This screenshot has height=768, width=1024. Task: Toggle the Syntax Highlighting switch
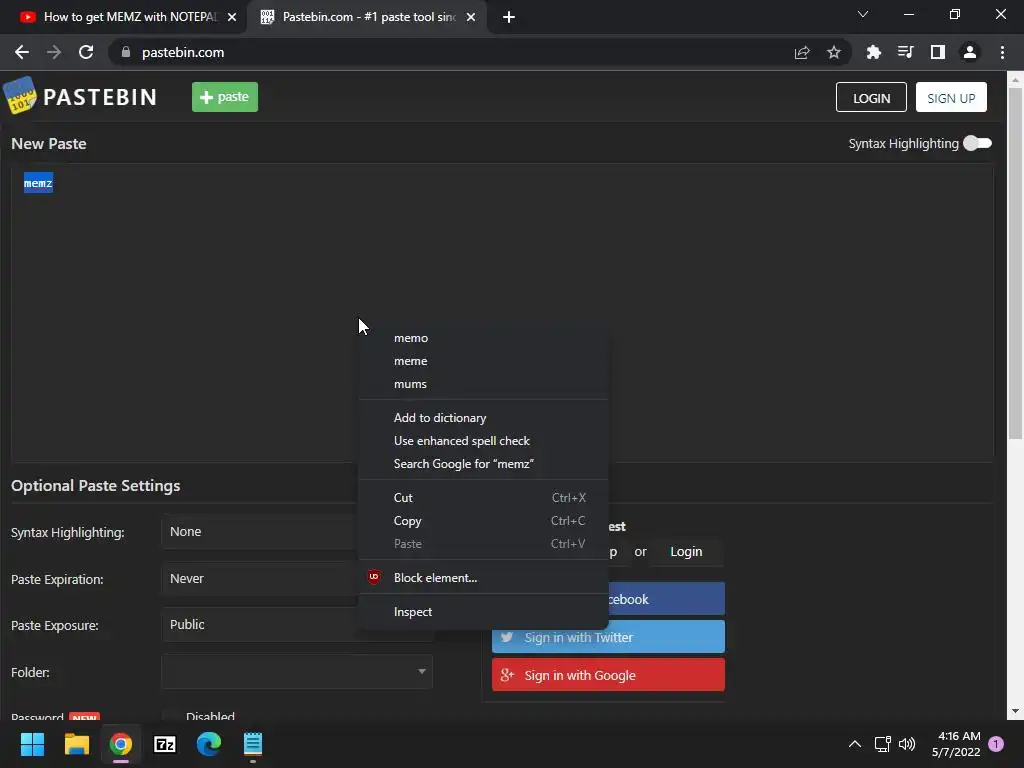(x=977, y=143)
